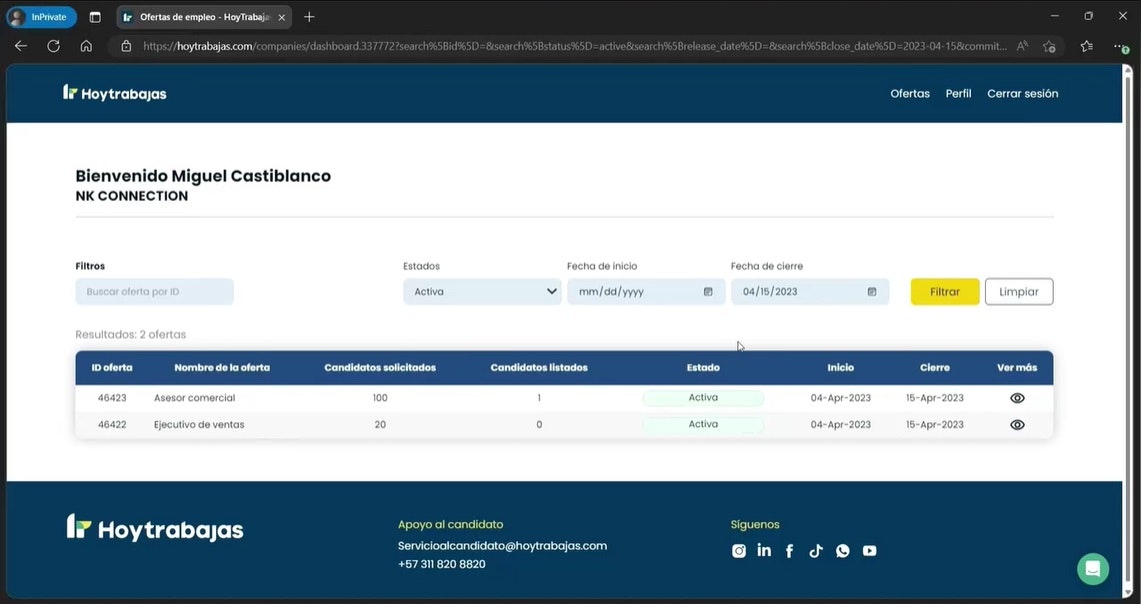This screenshot has width=1141, height=604.
Task: Click offer ID 46422
Action: pos(112,424)
